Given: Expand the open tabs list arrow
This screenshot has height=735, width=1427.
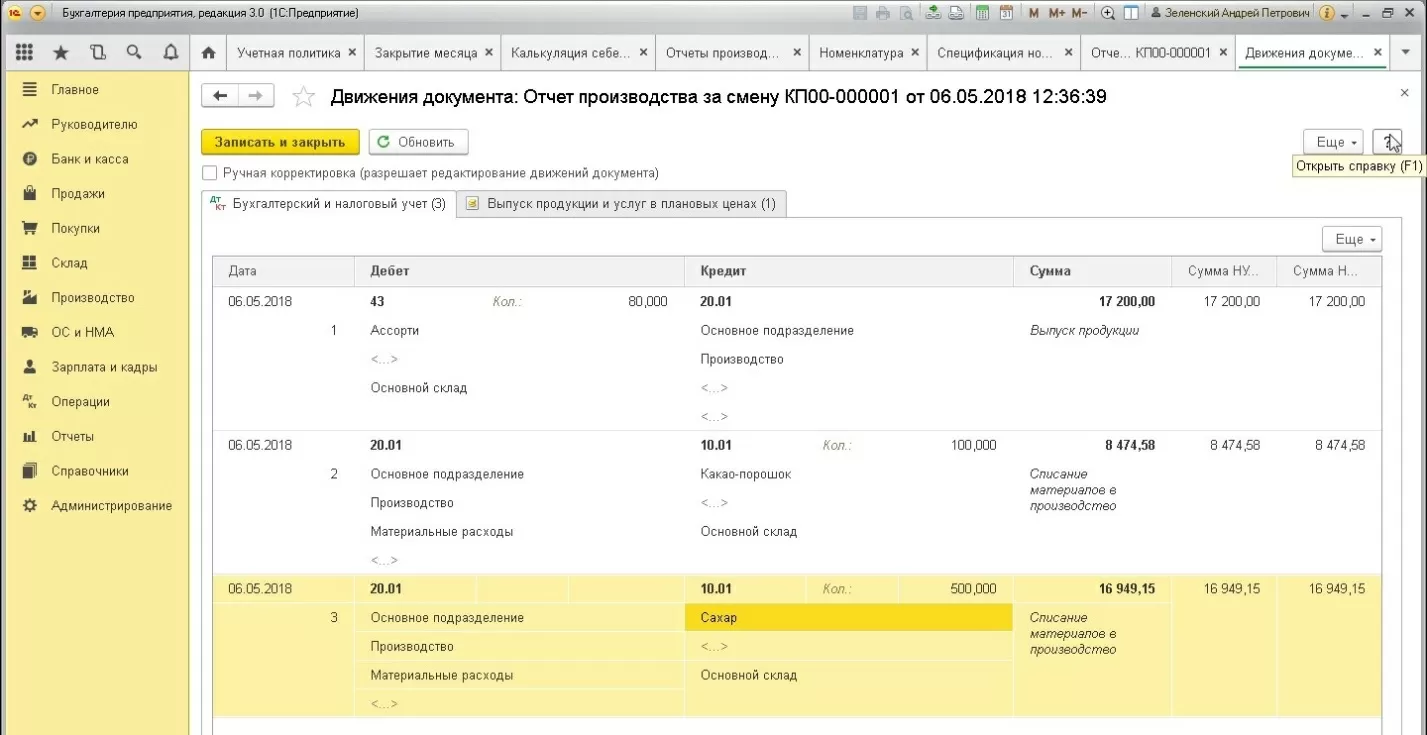Looking at the screenshot, I should click(x=1407, y=53).
